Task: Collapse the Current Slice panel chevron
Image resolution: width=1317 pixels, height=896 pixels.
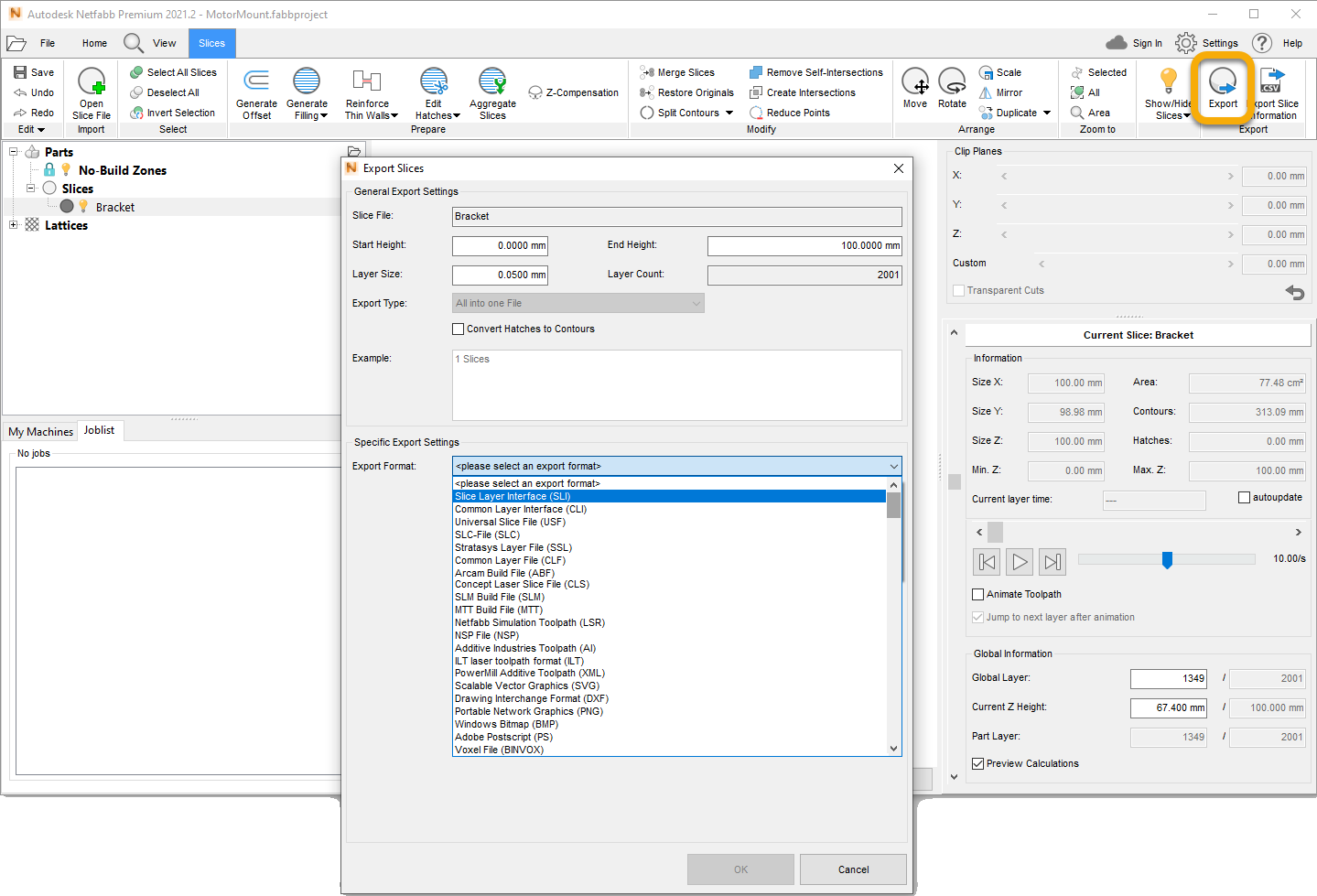Action: [954, 333]
